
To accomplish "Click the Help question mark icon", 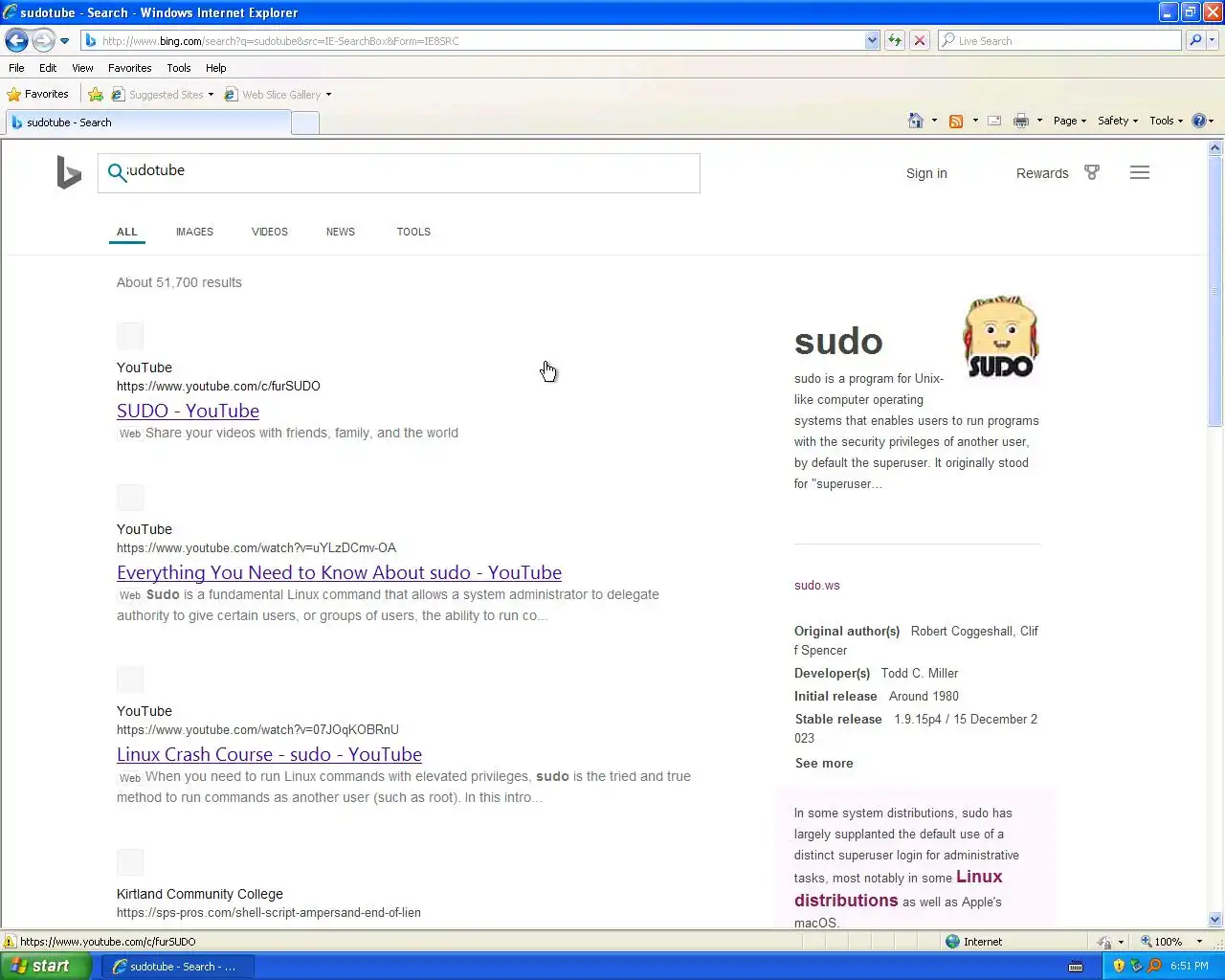I will (x=1199, y=121).
